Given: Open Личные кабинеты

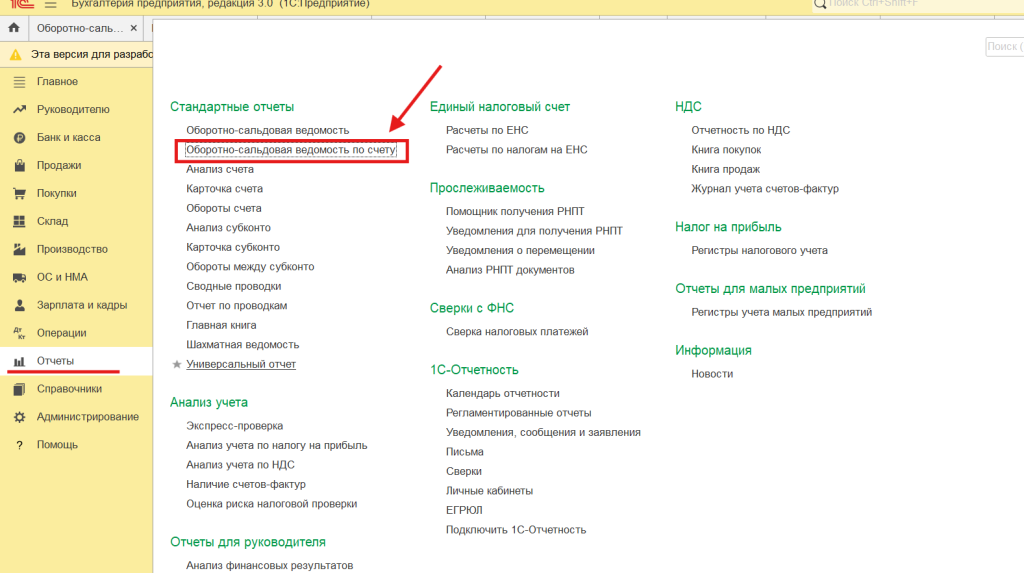Looking at the screenshot, I should tap(489, 491).
